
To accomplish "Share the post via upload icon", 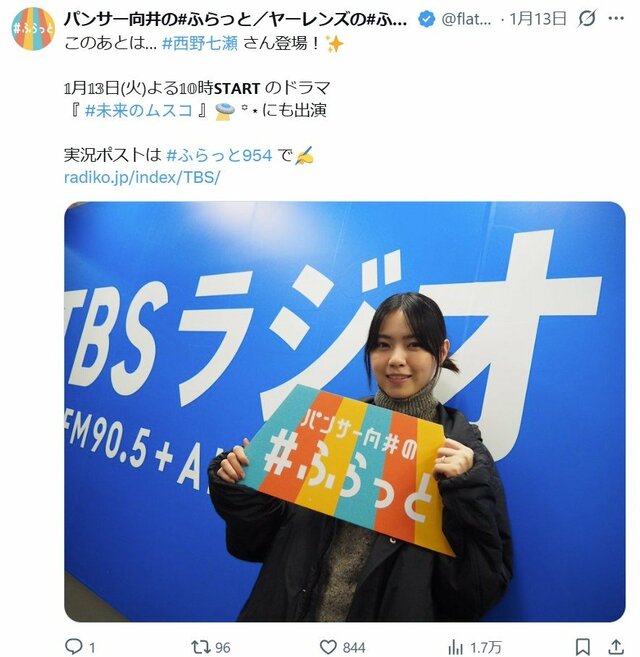I will click(x=616, y=647).
